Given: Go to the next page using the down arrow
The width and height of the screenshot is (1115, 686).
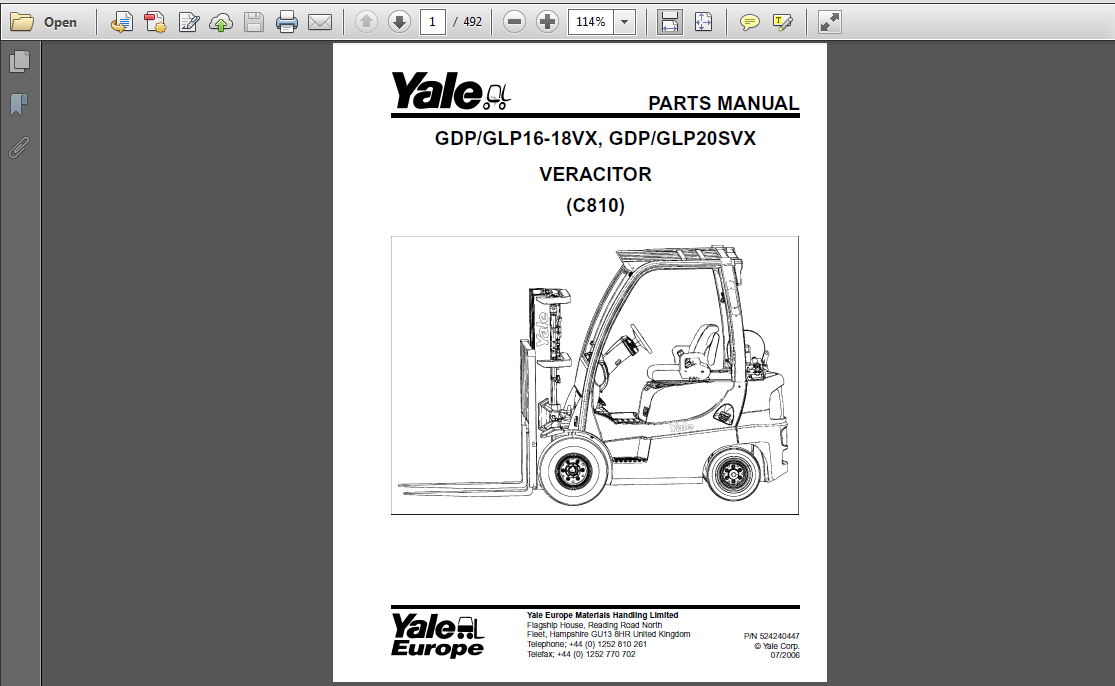Looking at the screenshot, I should point(400,22).
